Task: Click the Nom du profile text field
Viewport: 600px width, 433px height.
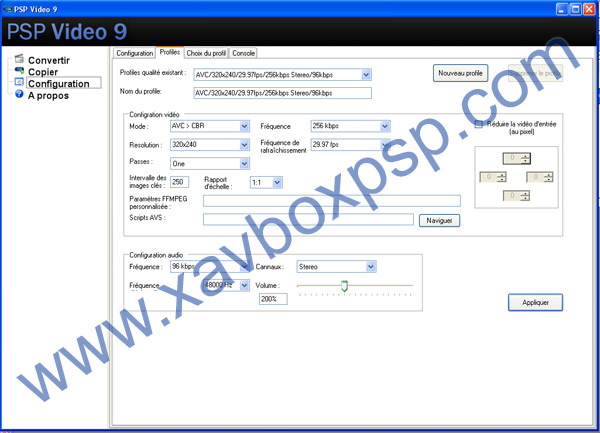Action: 282,93
